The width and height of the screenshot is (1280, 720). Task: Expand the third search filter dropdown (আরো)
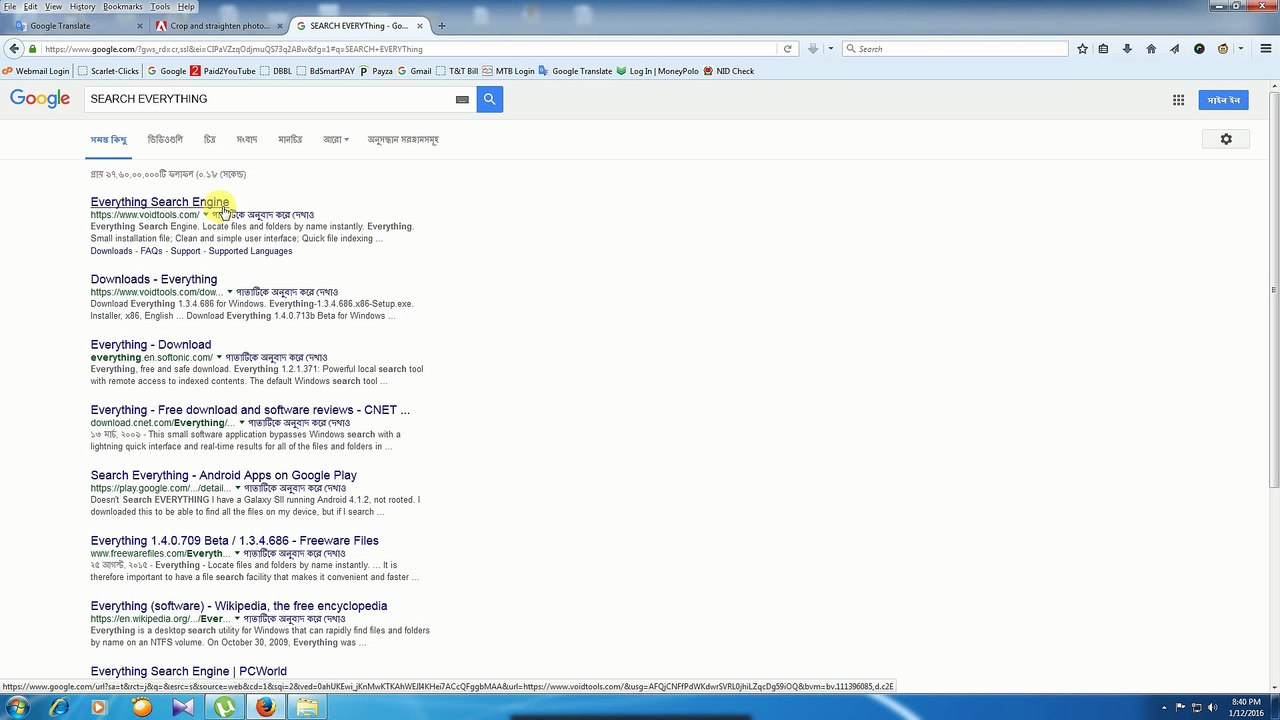tap(336, 140)
